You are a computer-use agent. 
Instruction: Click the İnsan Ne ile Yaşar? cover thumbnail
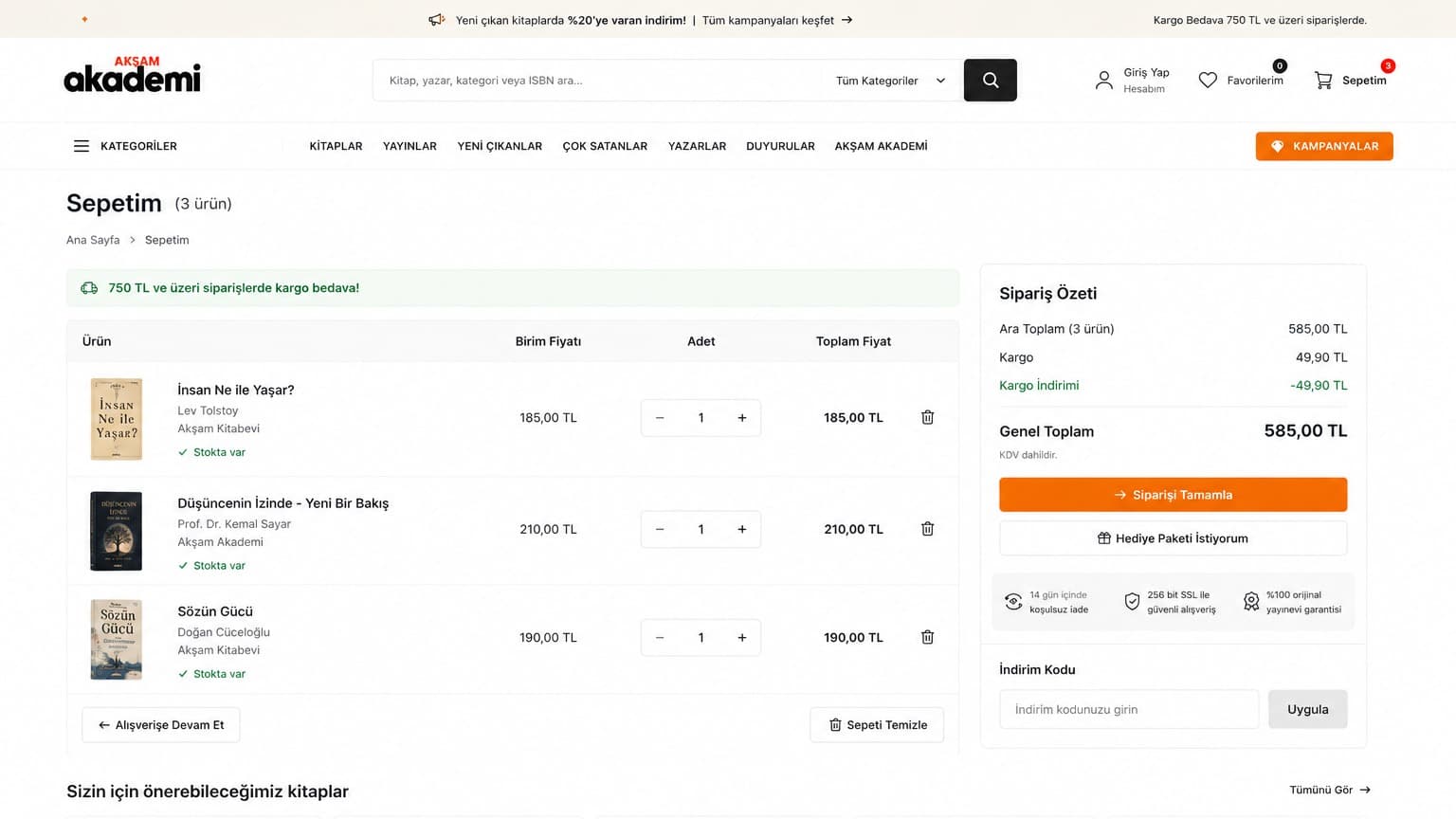tap(117, 419)
